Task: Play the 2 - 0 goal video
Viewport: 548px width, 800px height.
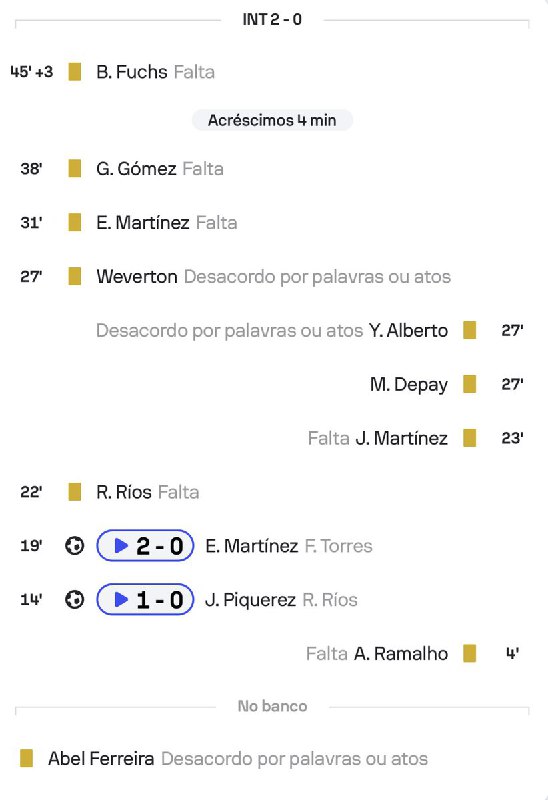Action: point(145,546)
